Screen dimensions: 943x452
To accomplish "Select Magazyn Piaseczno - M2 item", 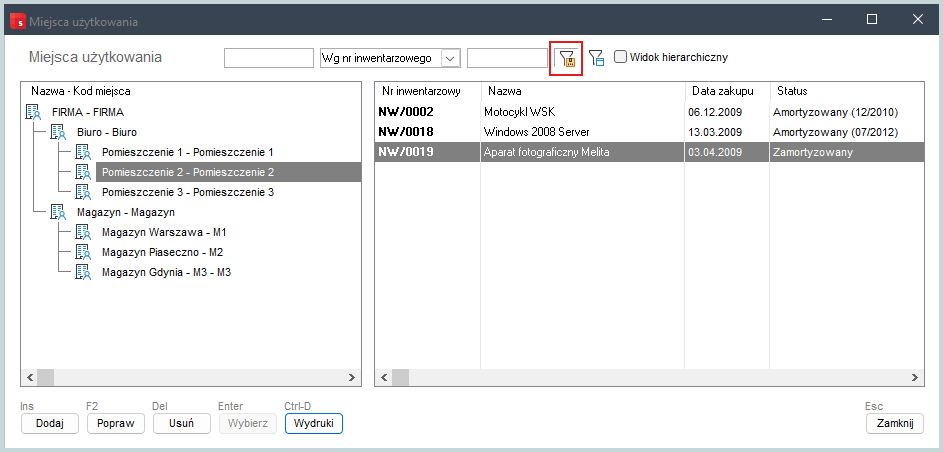I will coord(162,252).
